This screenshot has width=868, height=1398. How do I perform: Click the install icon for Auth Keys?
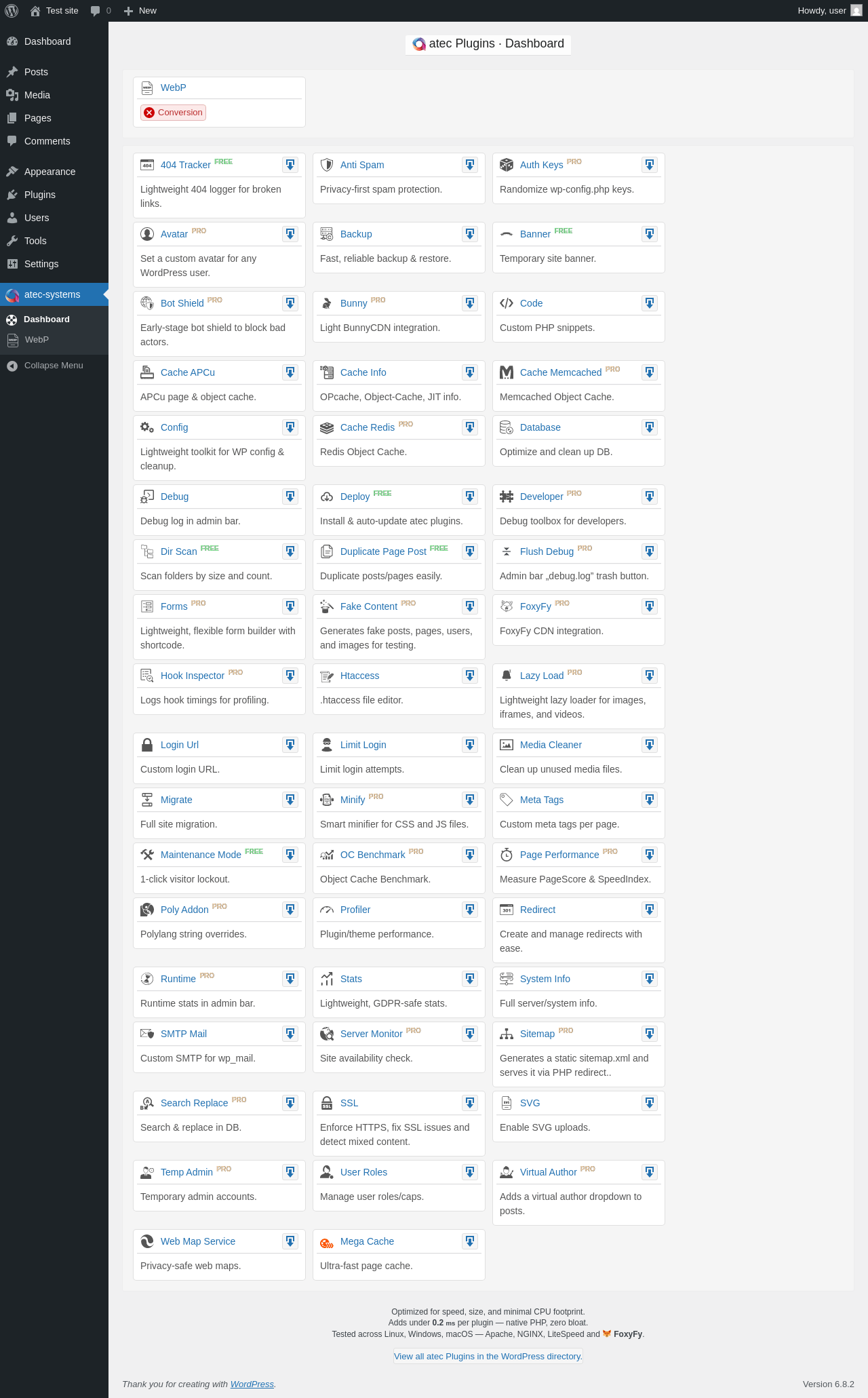coord(650,165)
